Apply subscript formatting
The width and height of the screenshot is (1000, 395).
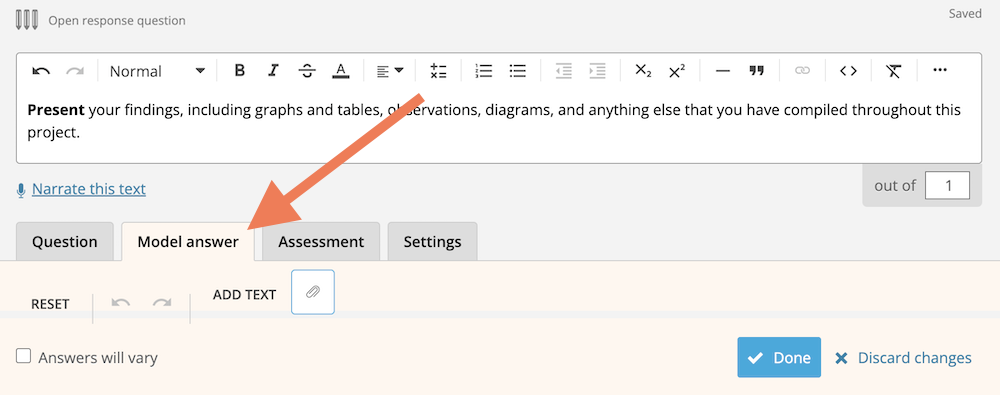pos(643,71)
